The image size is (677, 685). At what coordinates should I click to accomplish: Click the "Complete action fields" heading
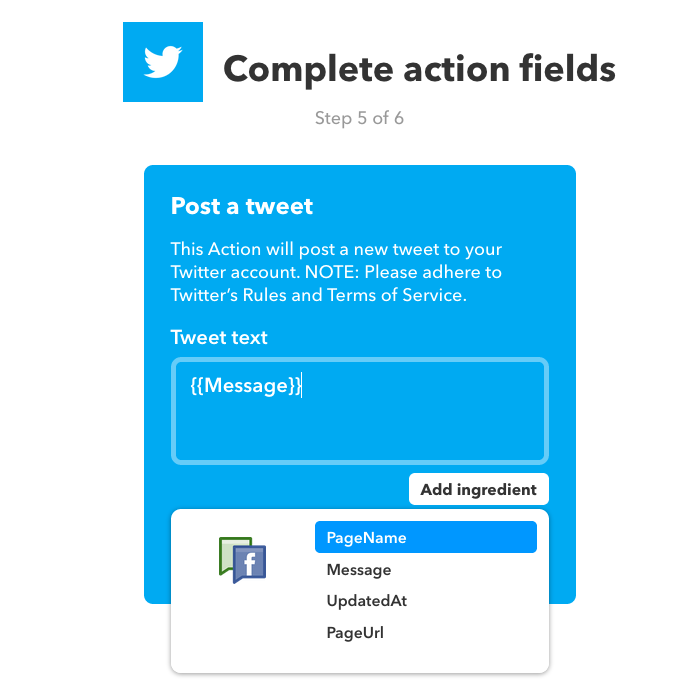(419, 69)
